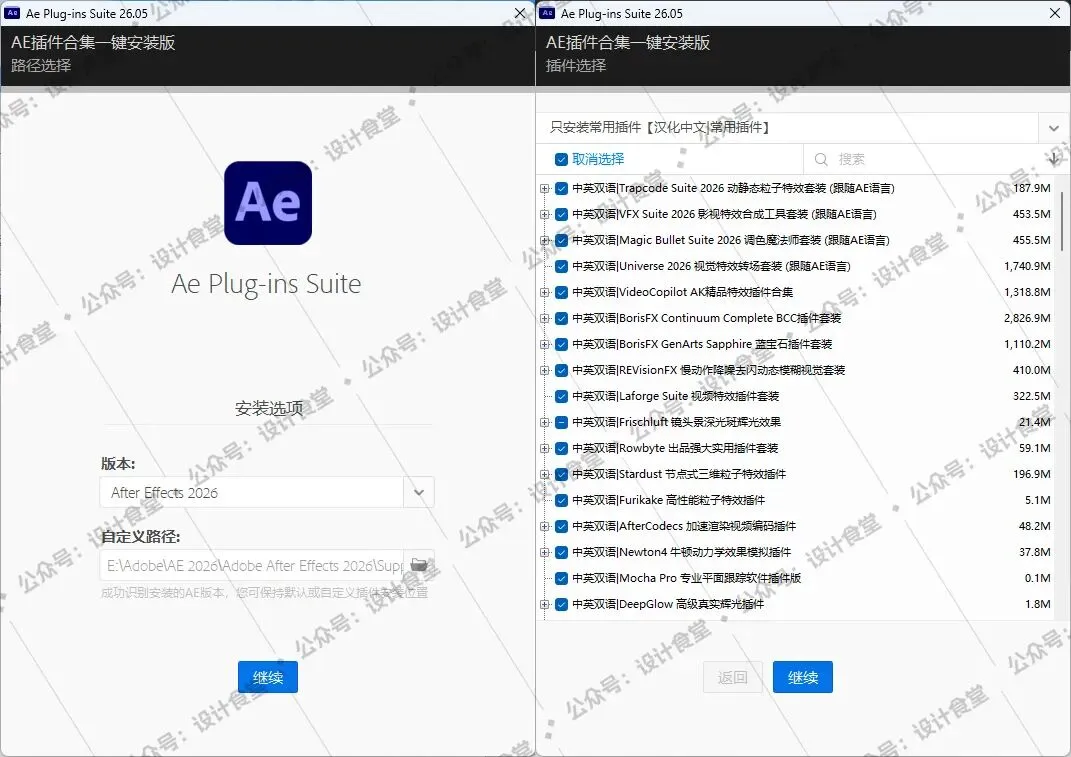The image size is (1071, 757).
Task: Uncheck Laforge Suite checkbox
Action: [561, 396]
